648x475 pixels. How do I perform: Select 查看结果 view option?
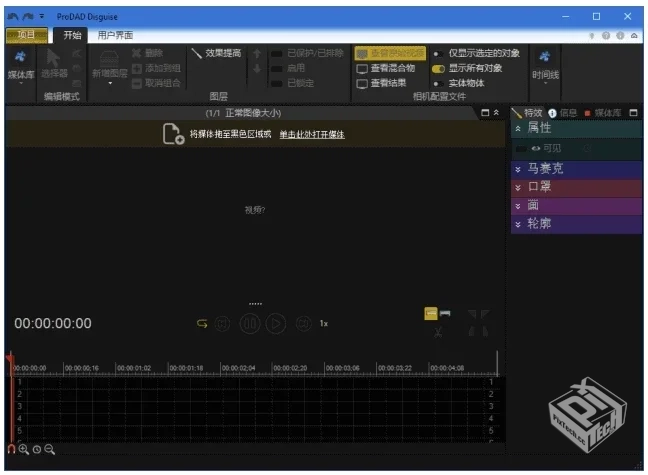381,84
